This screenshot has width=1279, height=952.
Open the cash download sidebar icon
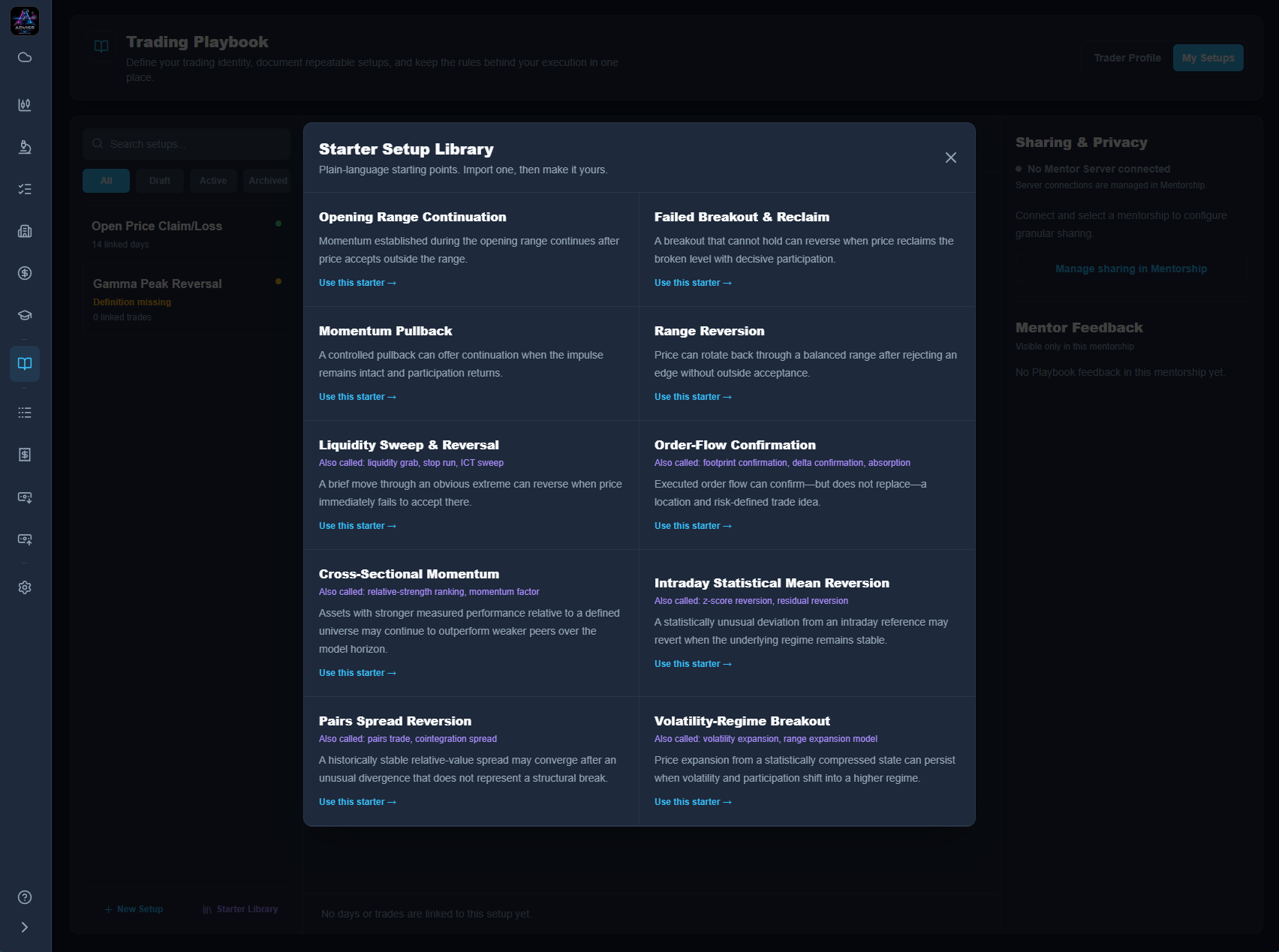pyautogui.click(x=25, y=497)
